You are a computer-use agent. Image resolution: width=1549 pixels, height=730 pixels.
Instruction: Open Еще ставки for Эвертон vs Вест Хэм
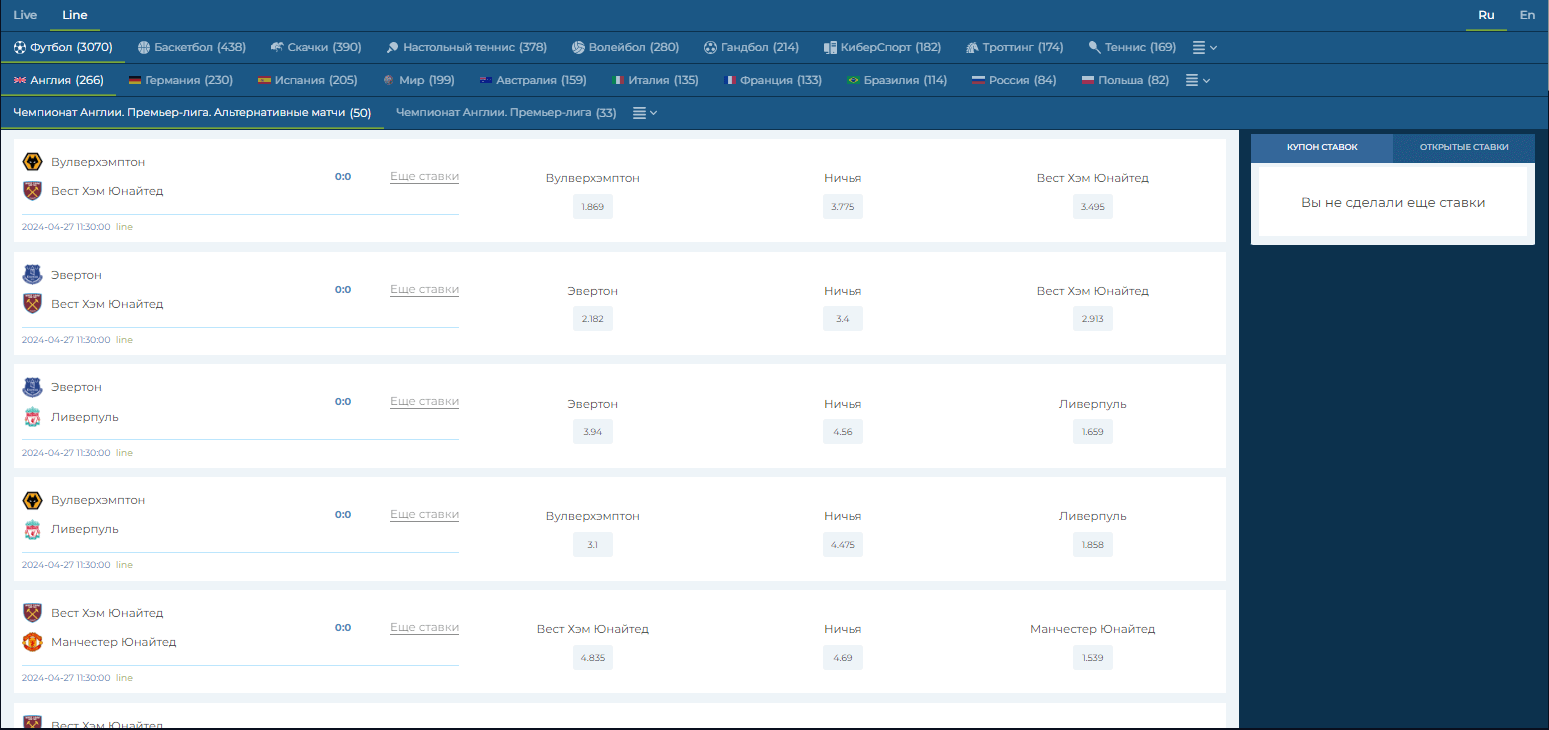424,289
